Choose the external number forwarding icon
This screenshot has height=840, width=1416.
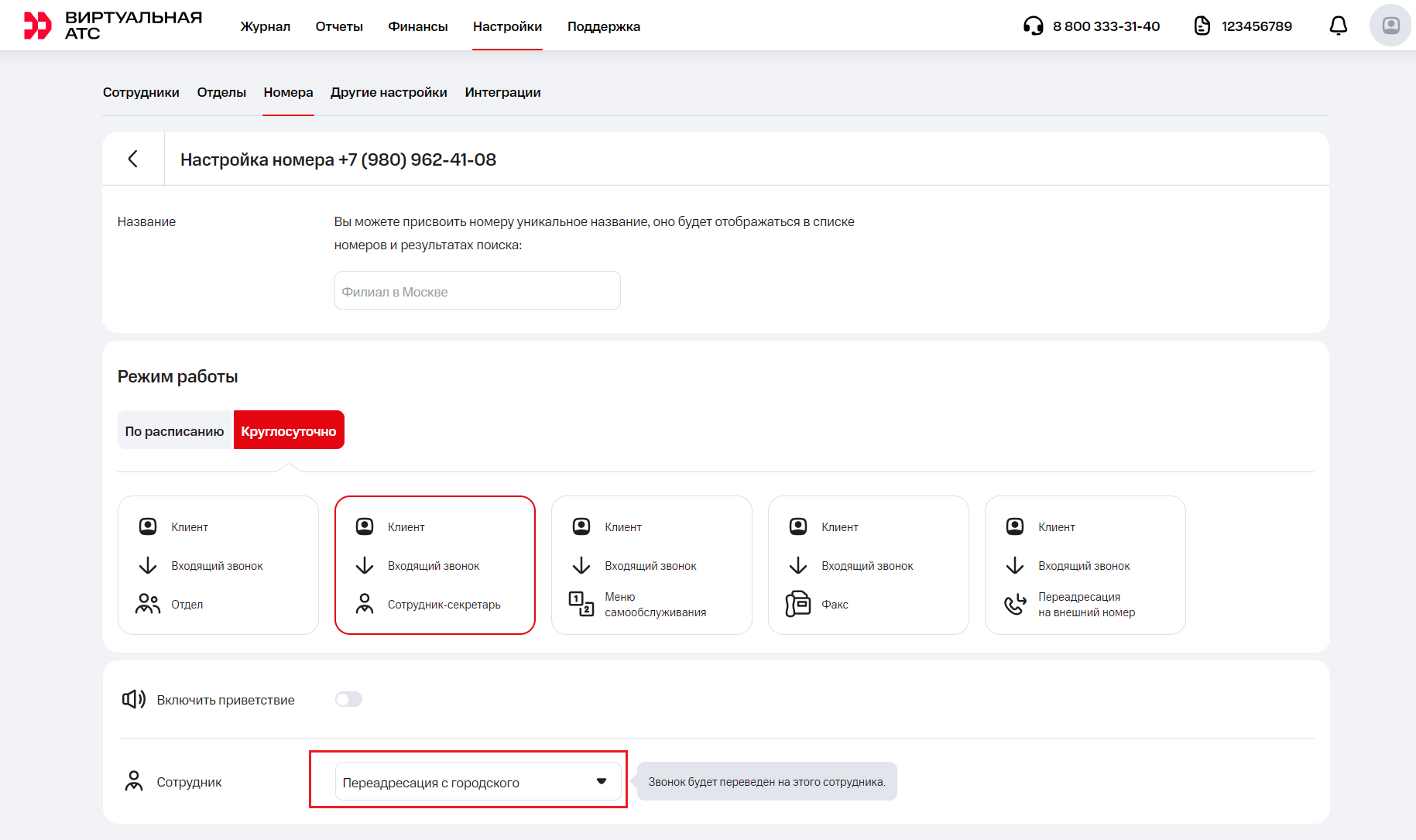(1014, 604)
